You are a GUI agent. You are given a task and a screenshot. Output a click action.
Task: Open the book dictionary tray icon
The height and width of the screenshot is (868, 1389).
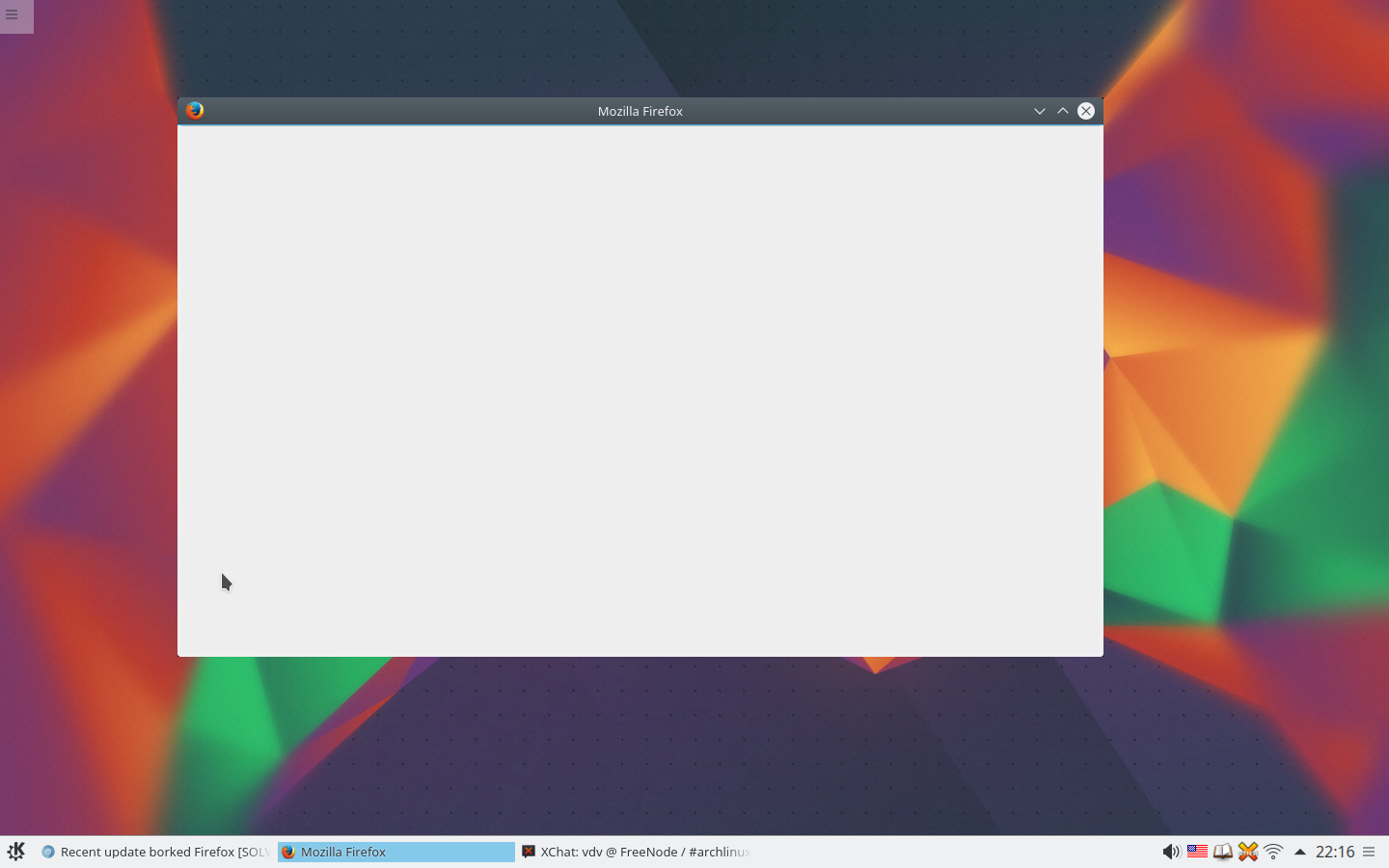coord(1223,852)
